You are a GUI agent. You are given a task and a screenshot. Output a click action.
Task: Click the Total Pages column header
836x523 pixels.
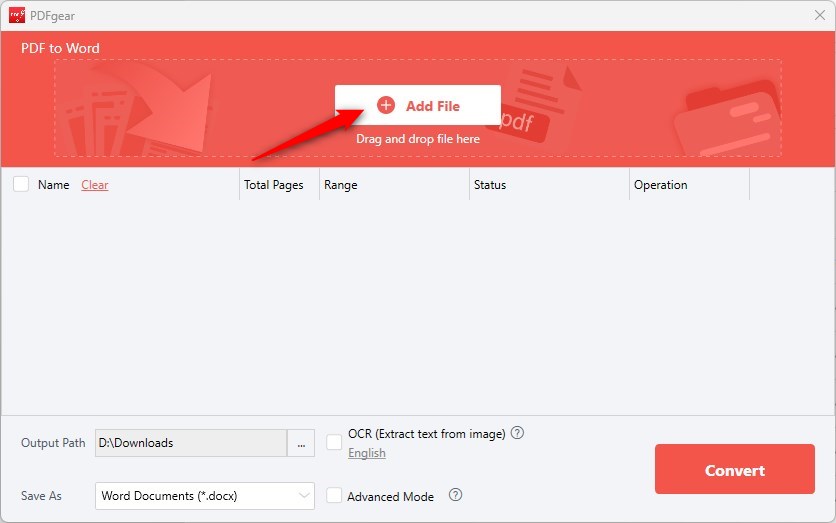[x=274, y=185]
